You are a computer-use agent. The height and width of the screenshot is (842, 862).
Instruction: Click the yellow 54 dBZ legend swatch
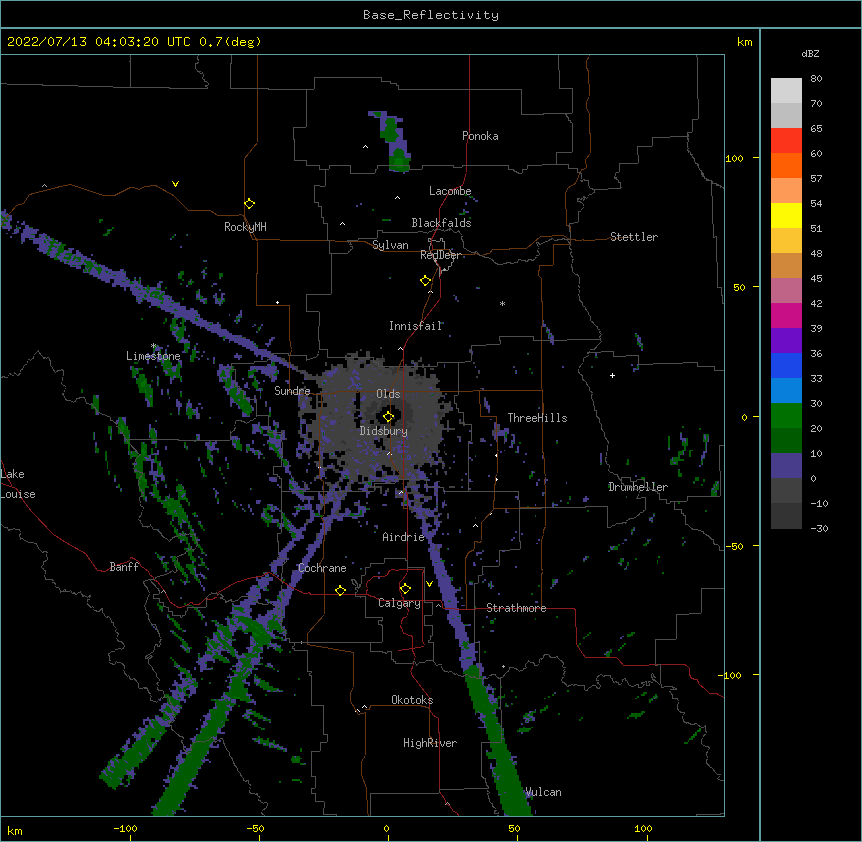786,215
